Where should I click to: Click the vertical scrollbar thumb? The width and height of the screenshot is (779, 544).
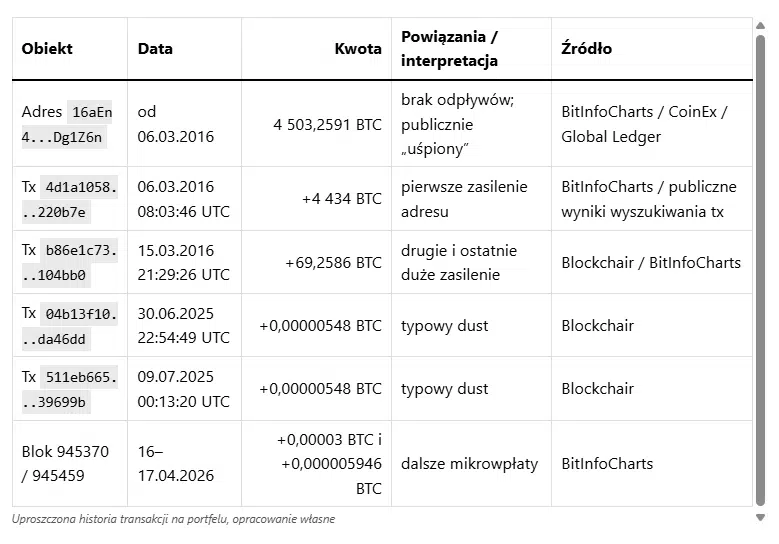[760, 270]
